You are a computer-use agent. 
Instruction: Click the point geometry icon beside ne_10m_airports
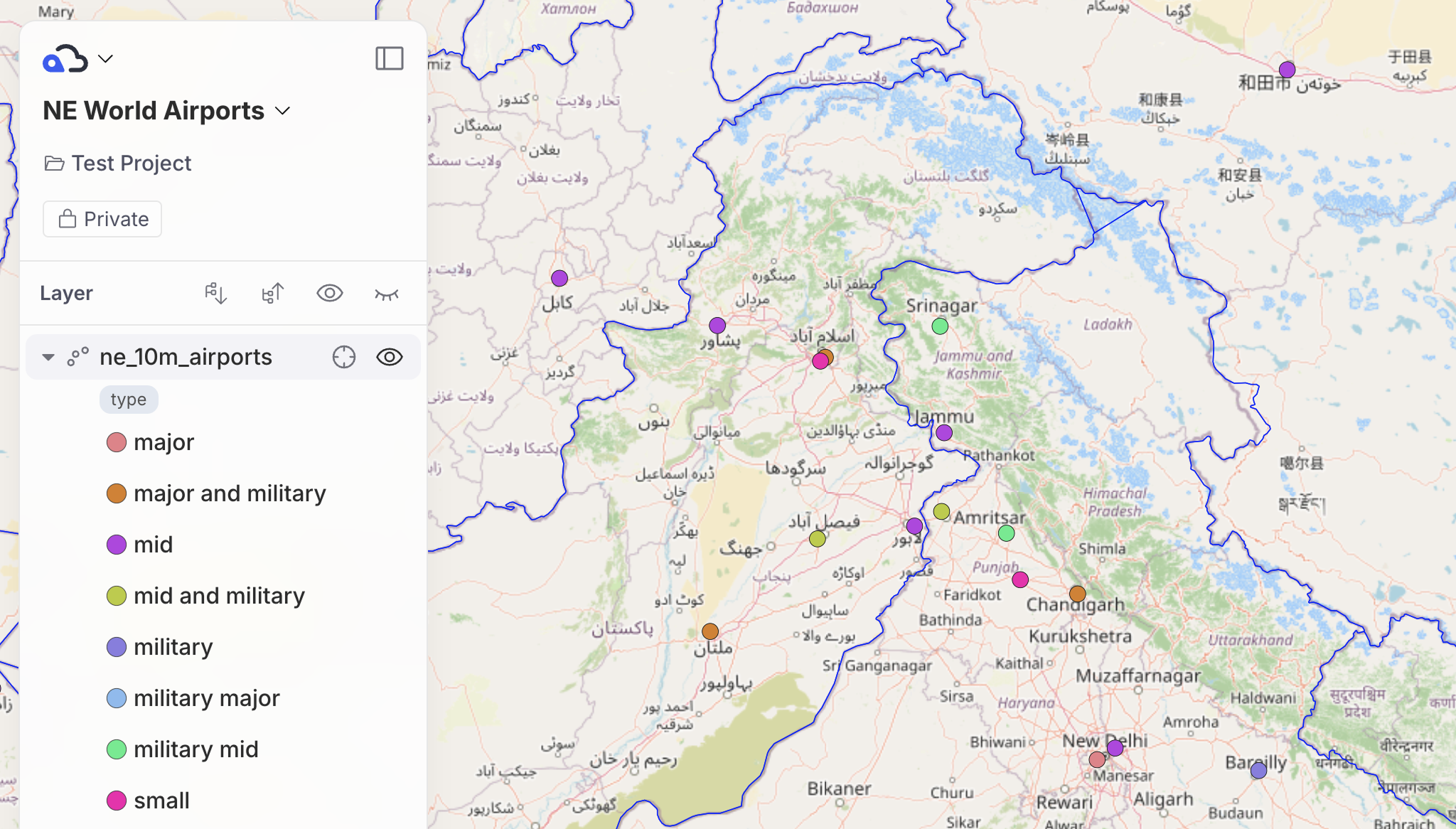tap(79, 357)
